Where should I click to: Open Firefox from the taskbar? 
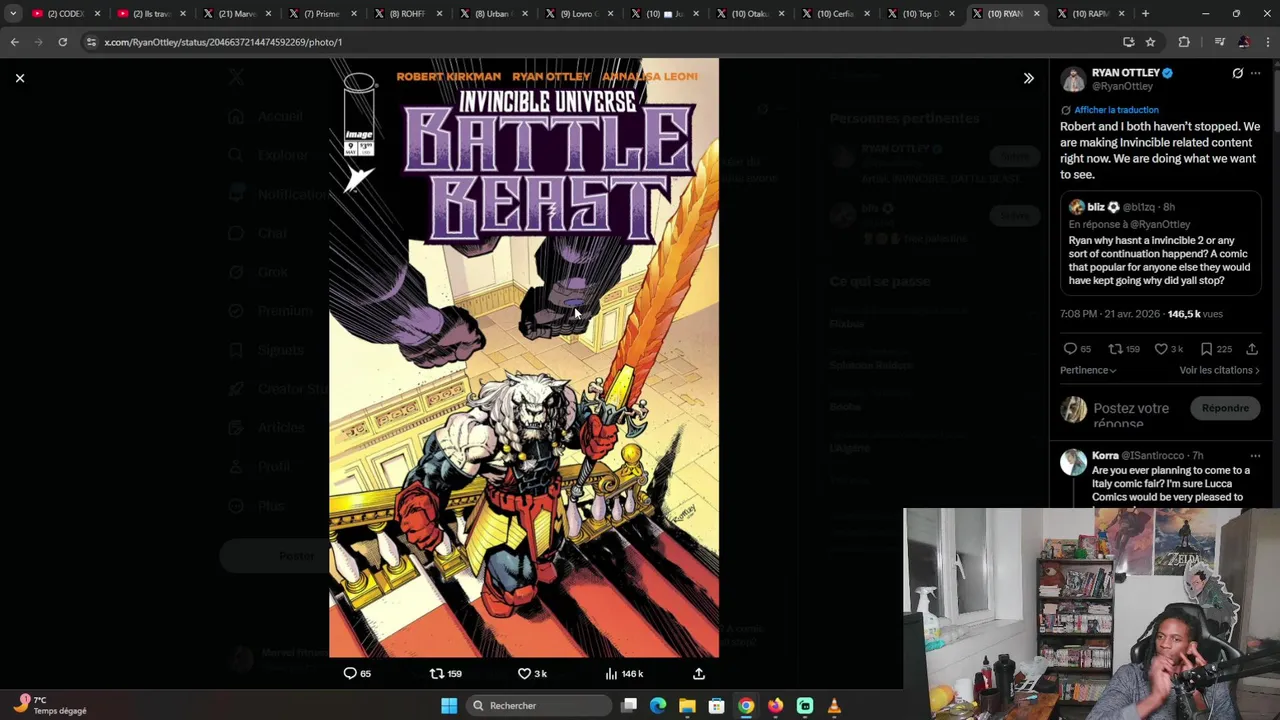775,706
